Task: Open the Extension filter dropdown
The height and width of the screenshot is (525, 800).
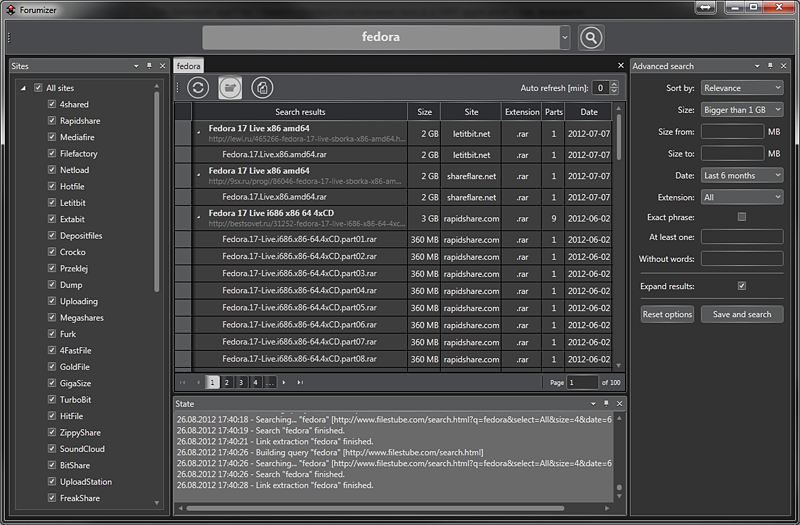Action: pyautogui.click(x=742, y=197)
